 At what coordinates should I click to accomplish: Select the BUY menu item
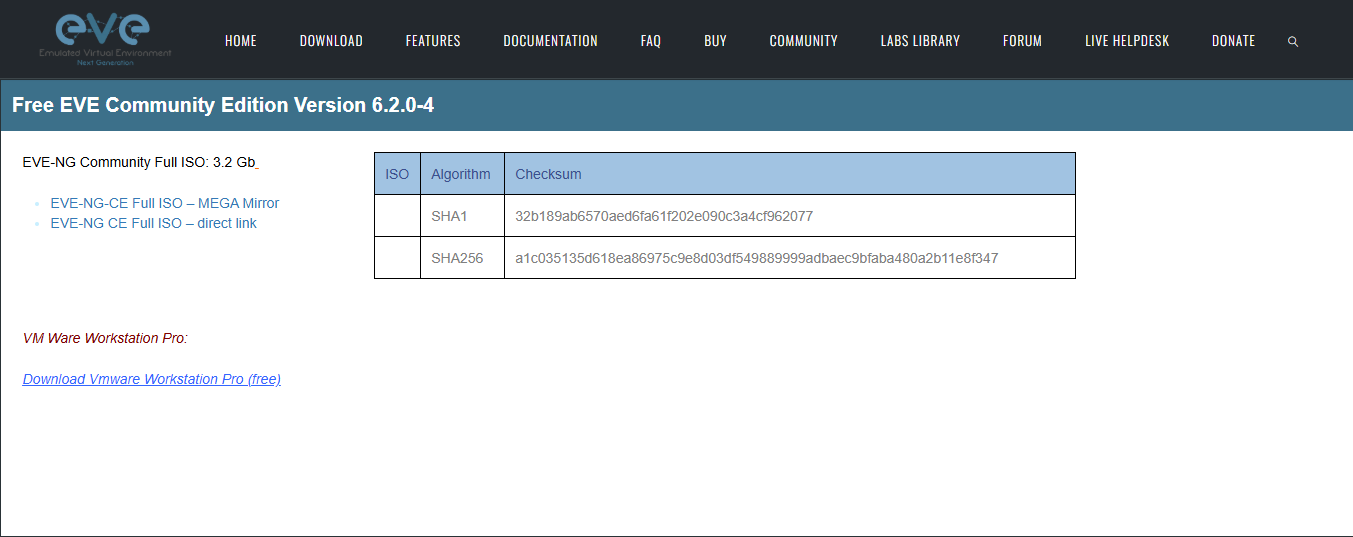coord(715,41)
